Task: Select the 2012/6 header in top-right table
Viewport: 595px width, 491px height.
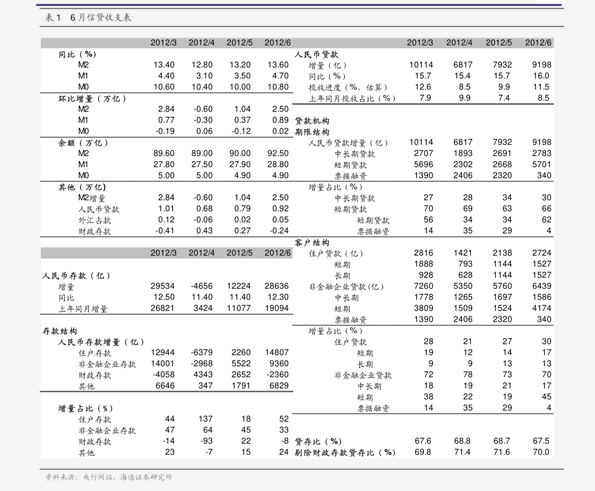Action: 538,42
